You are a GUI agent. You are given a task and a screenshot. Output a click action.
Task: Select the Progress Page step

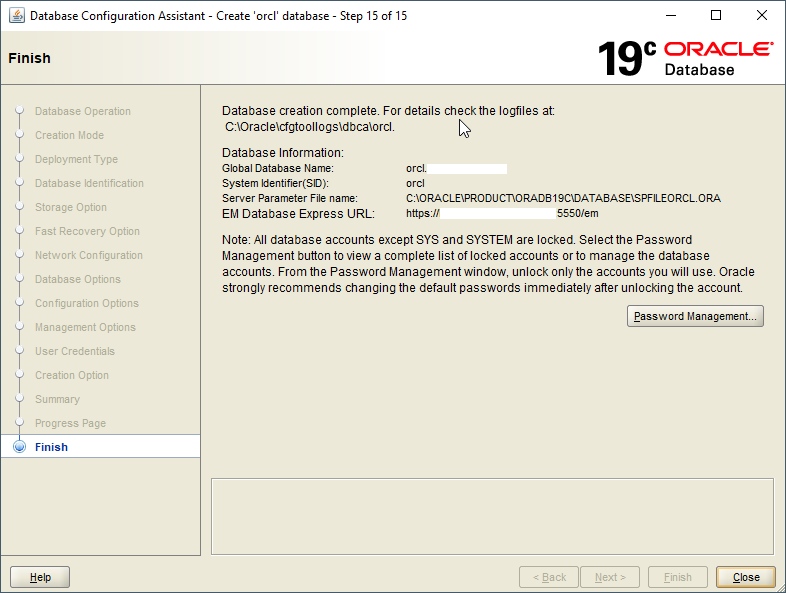(70, 424)
